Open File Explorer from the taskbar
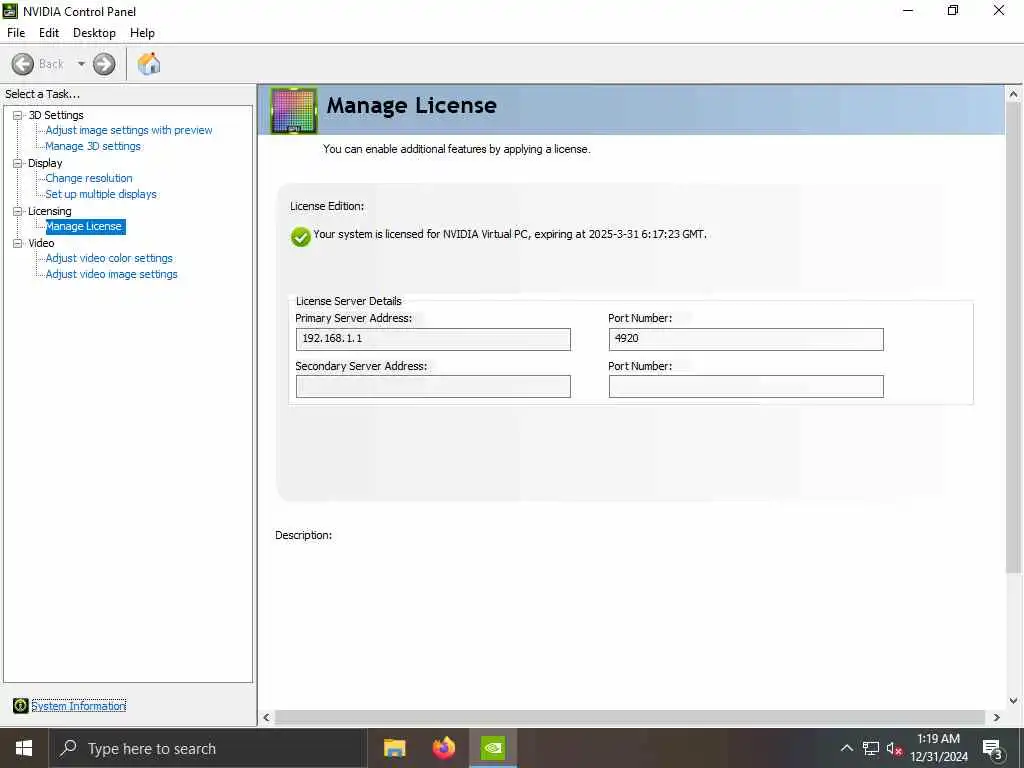 [x=394, y=748]
